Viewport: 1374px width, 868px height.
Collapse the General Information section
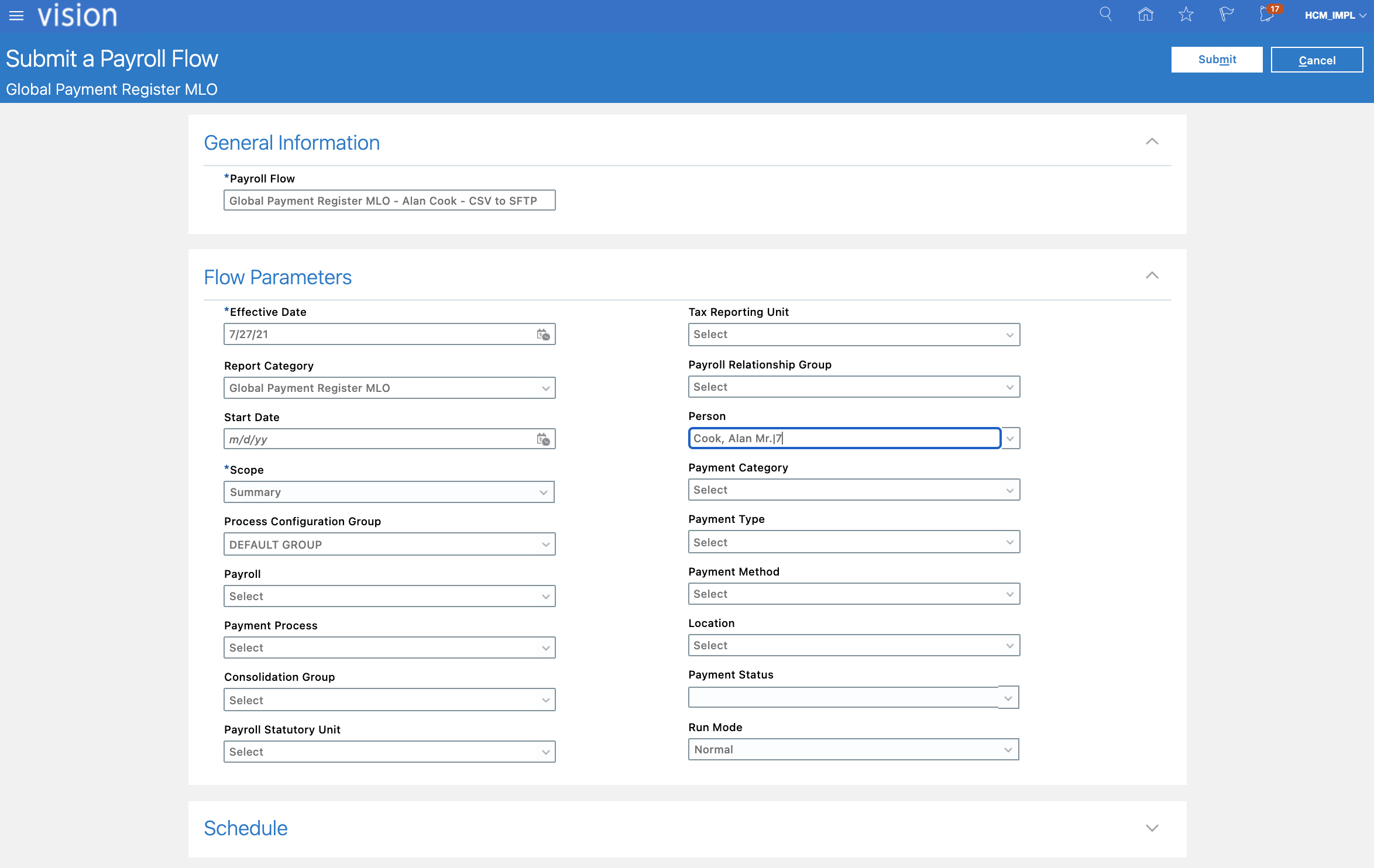coord(1152,142)
